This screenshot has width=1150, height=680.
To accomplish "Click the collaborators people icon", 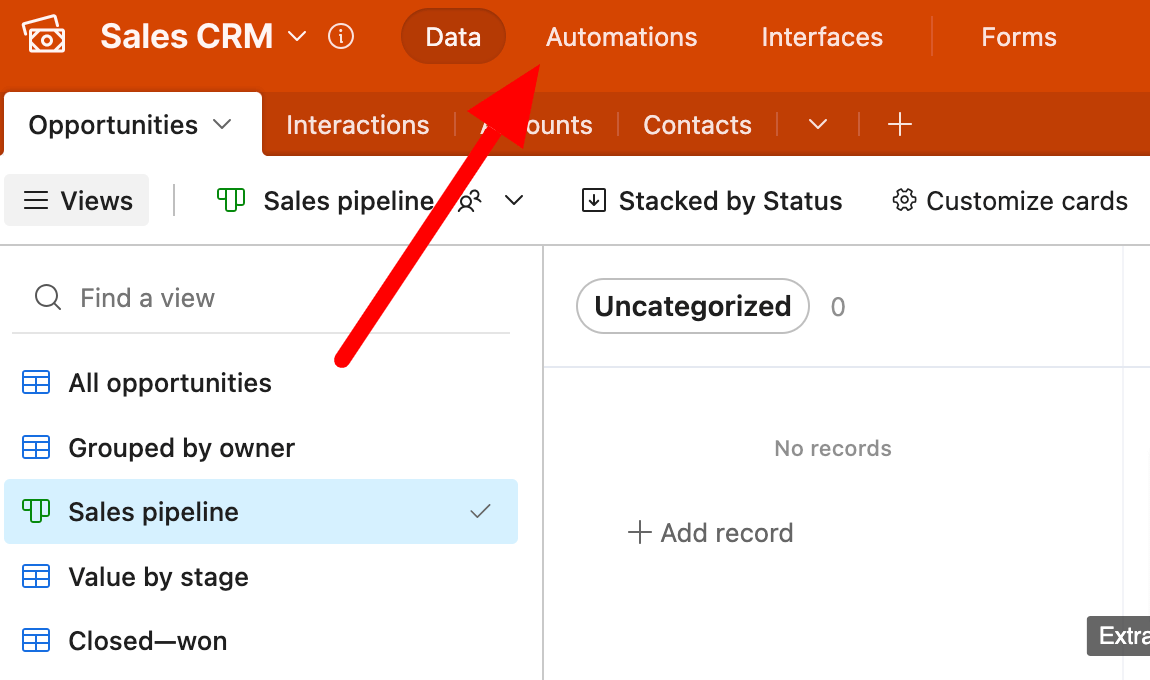I will point(469,200).
